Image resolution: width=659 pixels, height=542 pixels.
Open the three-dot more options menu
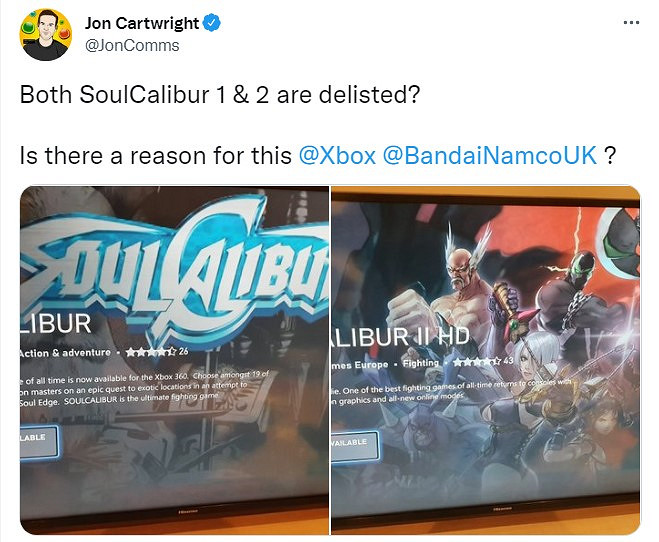click(631, 23)
